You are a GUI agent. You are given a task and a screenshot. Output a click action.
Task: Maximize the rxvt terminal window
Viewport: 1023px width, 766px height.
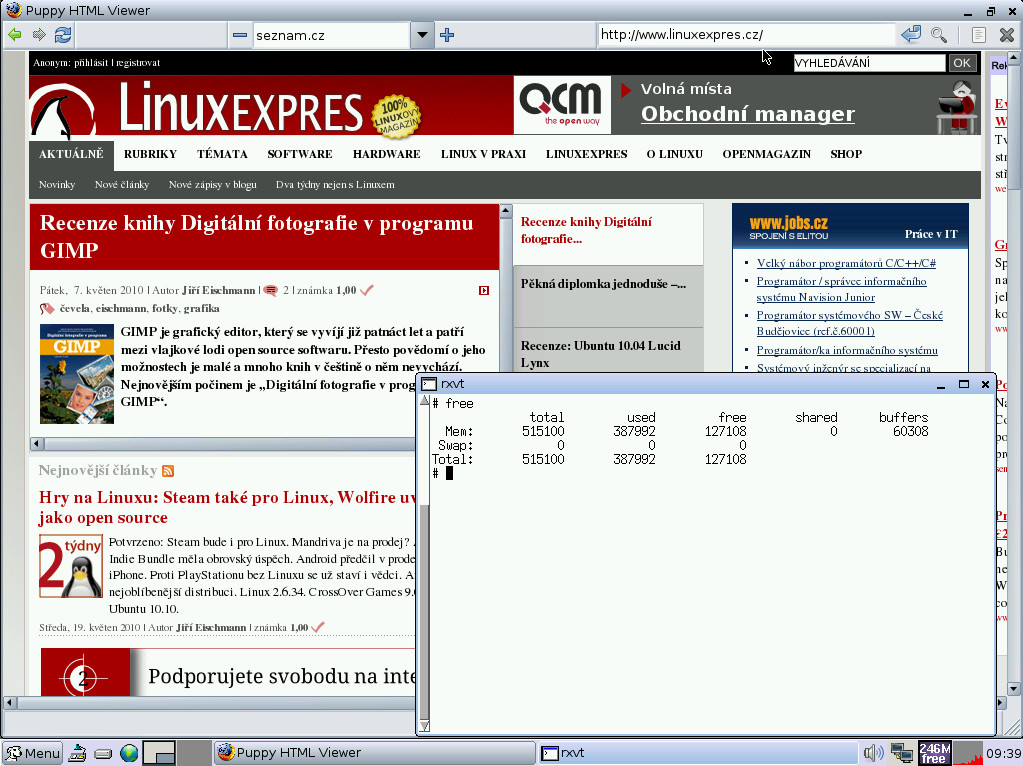[x=964, y=384]
